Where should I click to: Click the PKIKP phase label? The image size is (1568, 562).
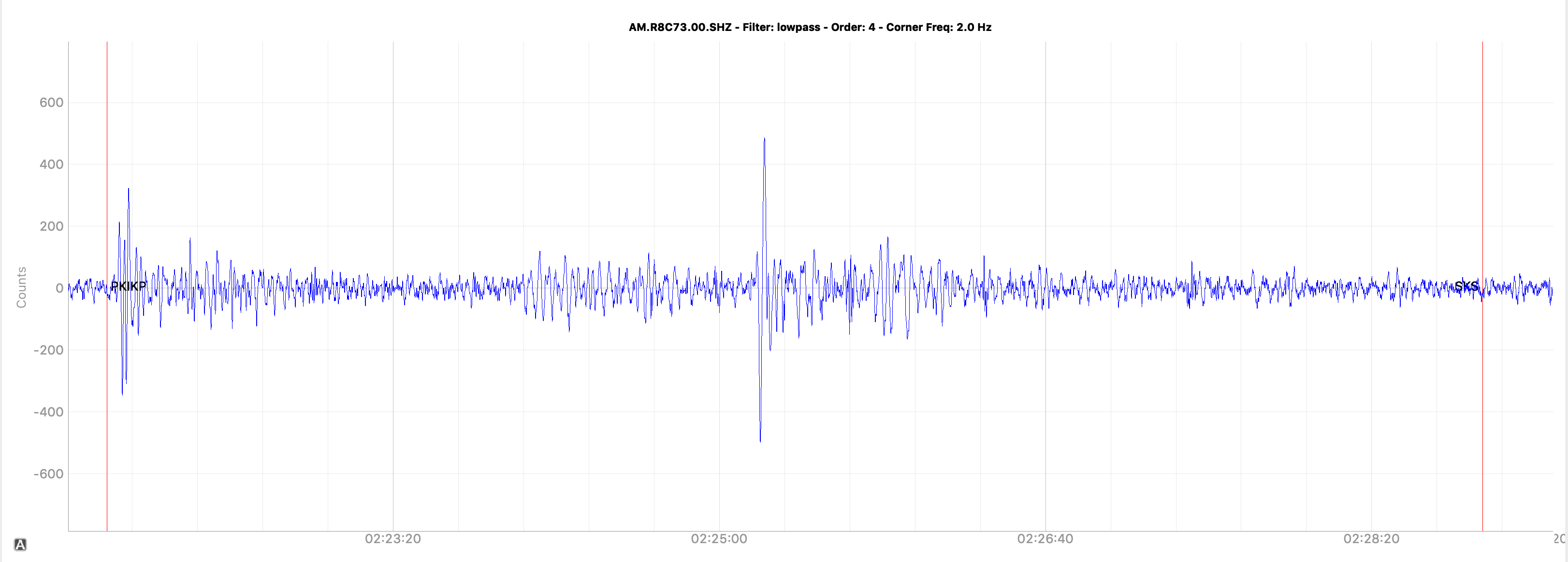(x=129, y=286)
